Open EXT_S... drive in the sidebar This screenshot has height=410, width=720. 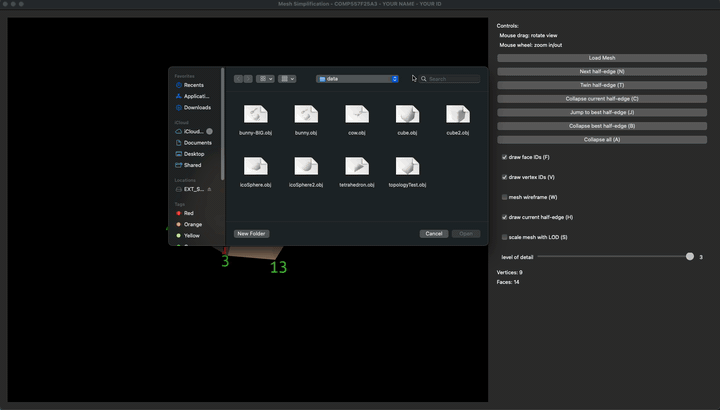point(190,189)
